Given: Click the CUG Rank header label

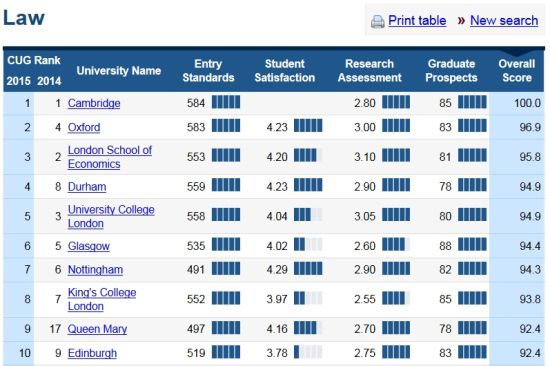Looking at the screenshot, I should 34,60.
